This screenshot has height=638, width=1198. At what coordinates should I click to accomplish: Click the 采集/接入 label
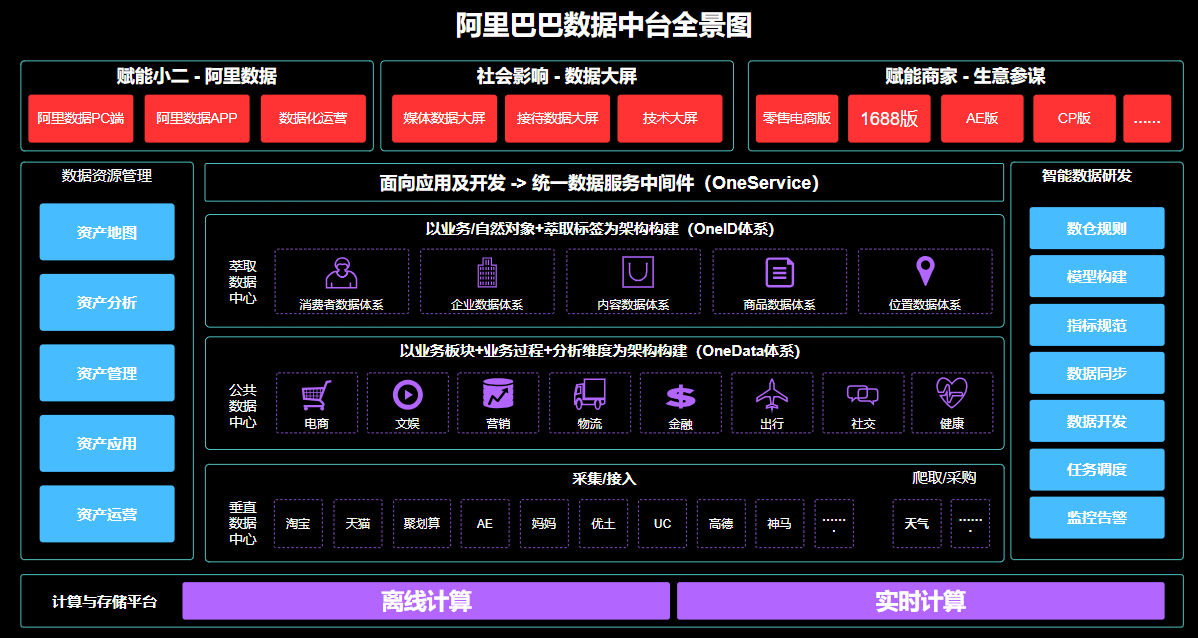604,479
